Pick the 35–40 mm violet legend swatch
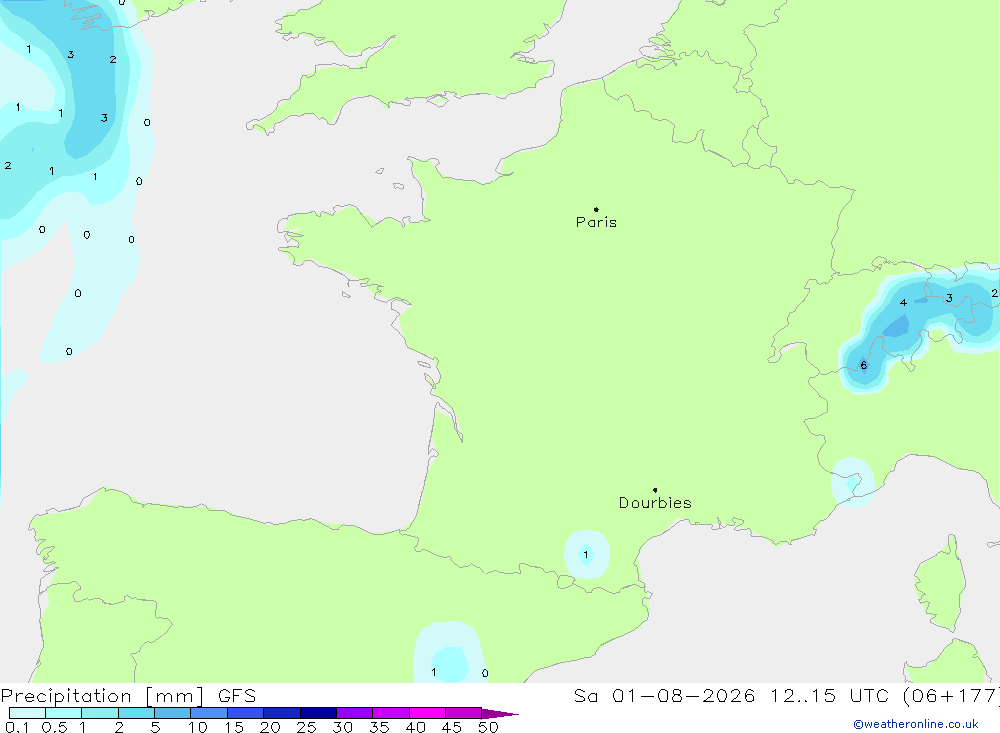The image size is (1000, 733). tap(391, 713)
